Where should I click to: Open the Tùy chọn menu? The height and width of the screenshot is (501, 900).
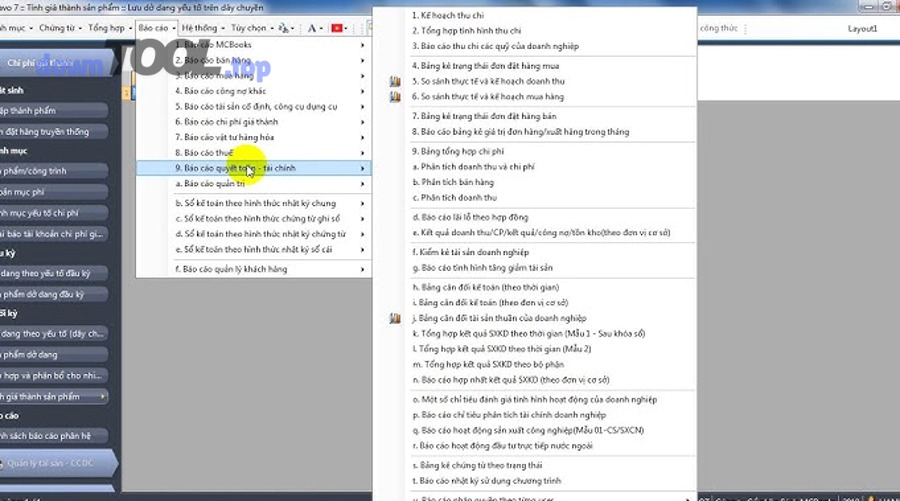(251, 28)
